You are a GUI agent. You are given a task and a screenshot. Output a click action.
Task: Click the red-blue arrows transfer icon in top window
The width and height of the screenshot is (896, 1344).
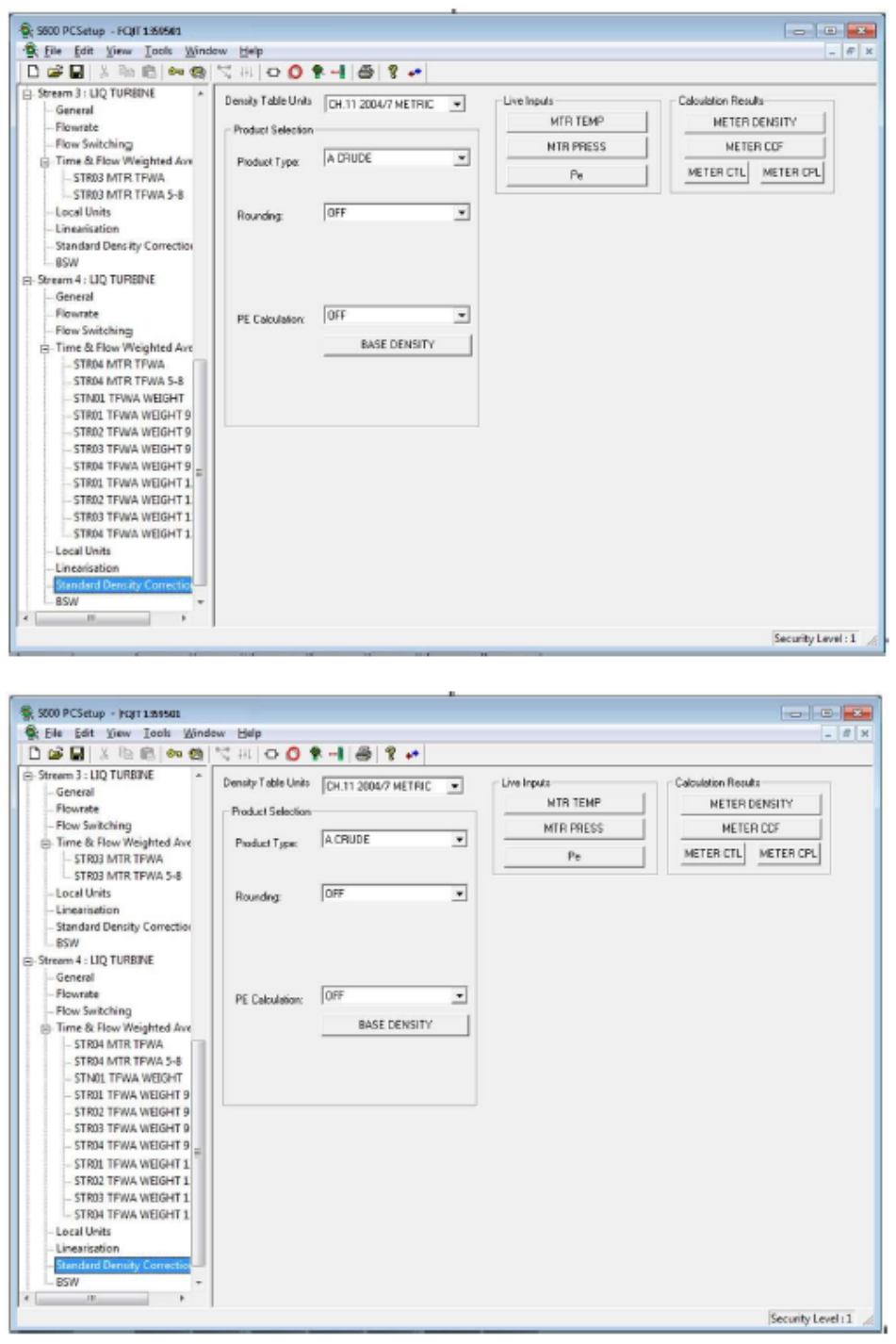(x=414, y=72)
